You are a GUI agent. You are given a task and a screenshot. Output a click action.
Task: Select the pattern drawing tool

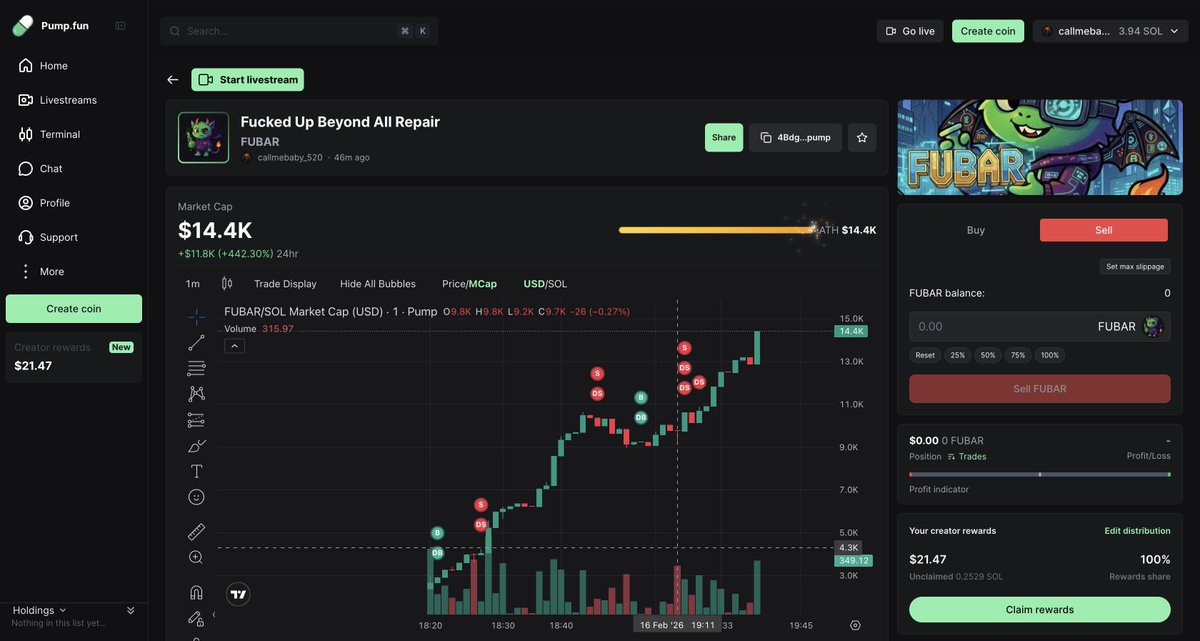(x=197, y=394)
